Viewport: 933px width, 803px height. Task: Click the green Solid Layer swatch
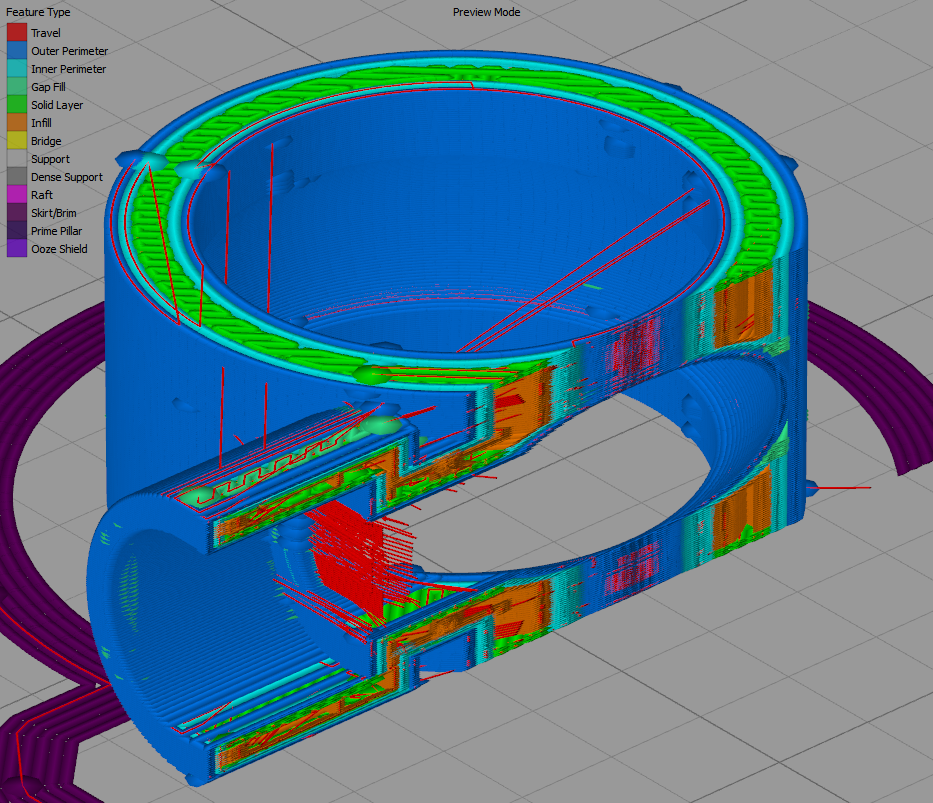coord(17,105)
